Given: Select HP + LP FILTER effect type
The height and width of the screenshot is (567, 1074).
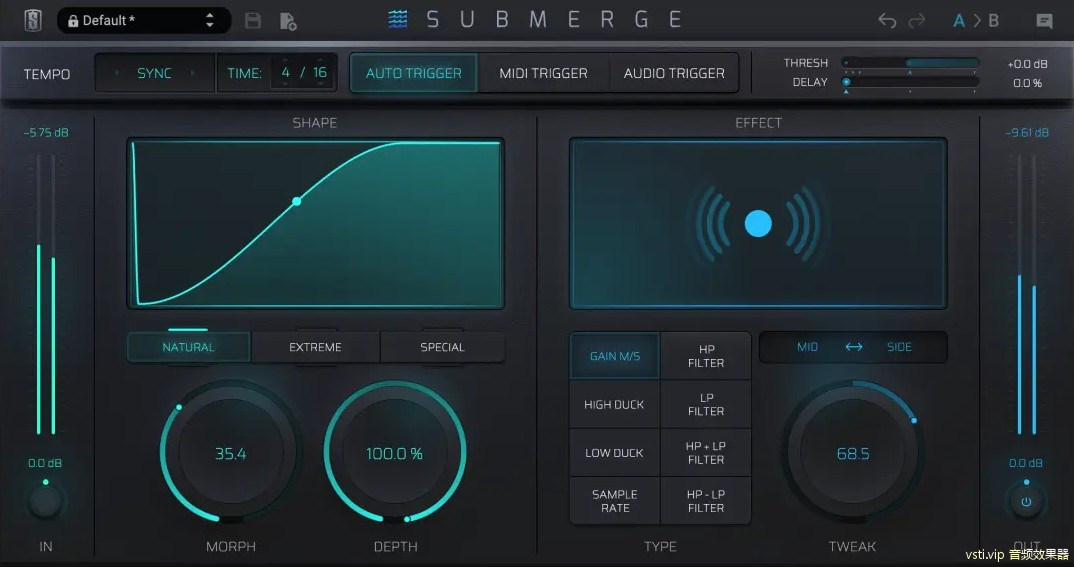Looking at the screenshot, I should pos(705,453).
